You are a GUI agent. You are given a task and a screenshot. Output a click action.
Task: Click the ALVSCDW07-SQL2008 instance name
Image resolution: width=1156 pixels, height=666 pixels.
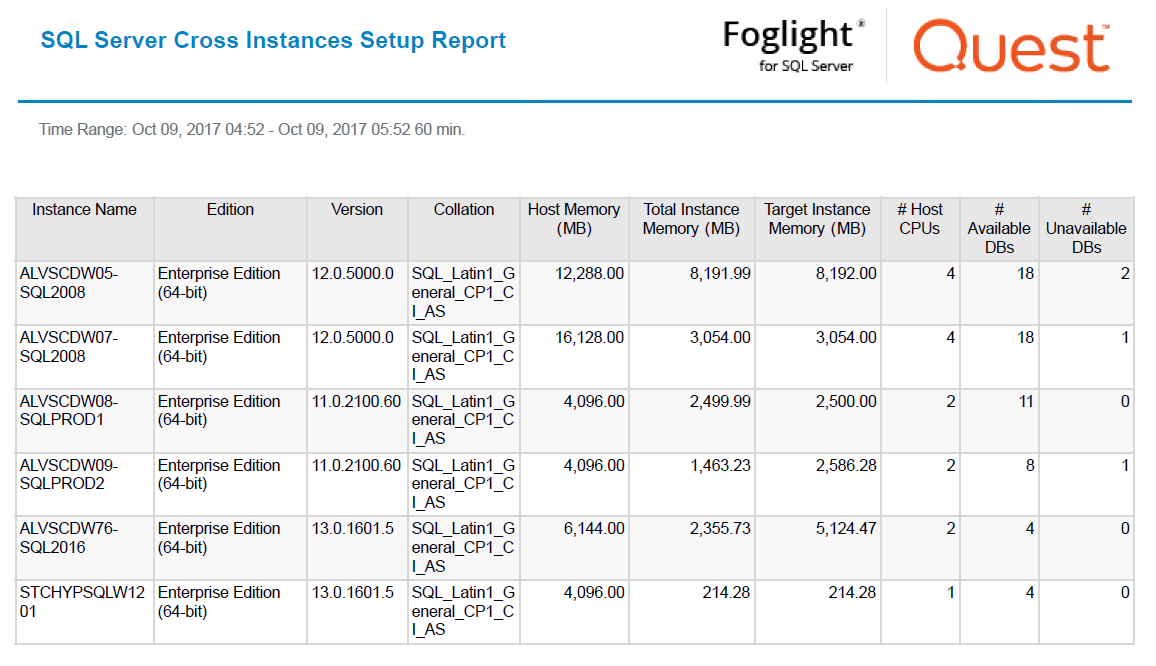click(69, 347)
